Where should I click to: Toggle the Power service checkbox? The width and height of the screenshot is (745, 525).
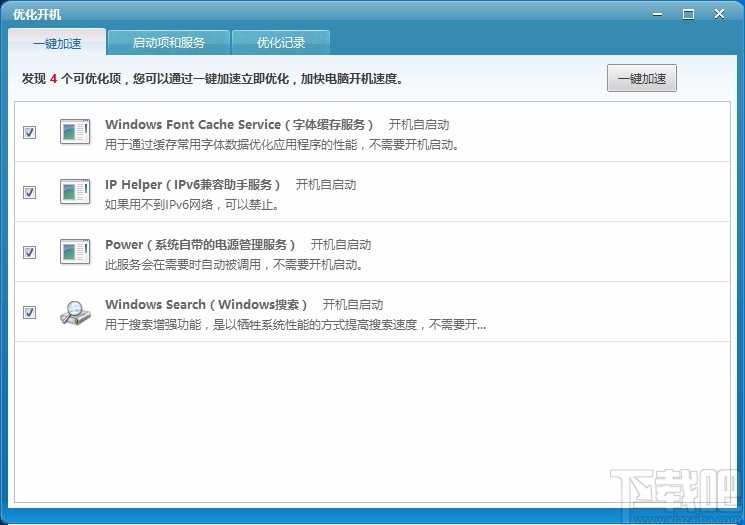29,252
